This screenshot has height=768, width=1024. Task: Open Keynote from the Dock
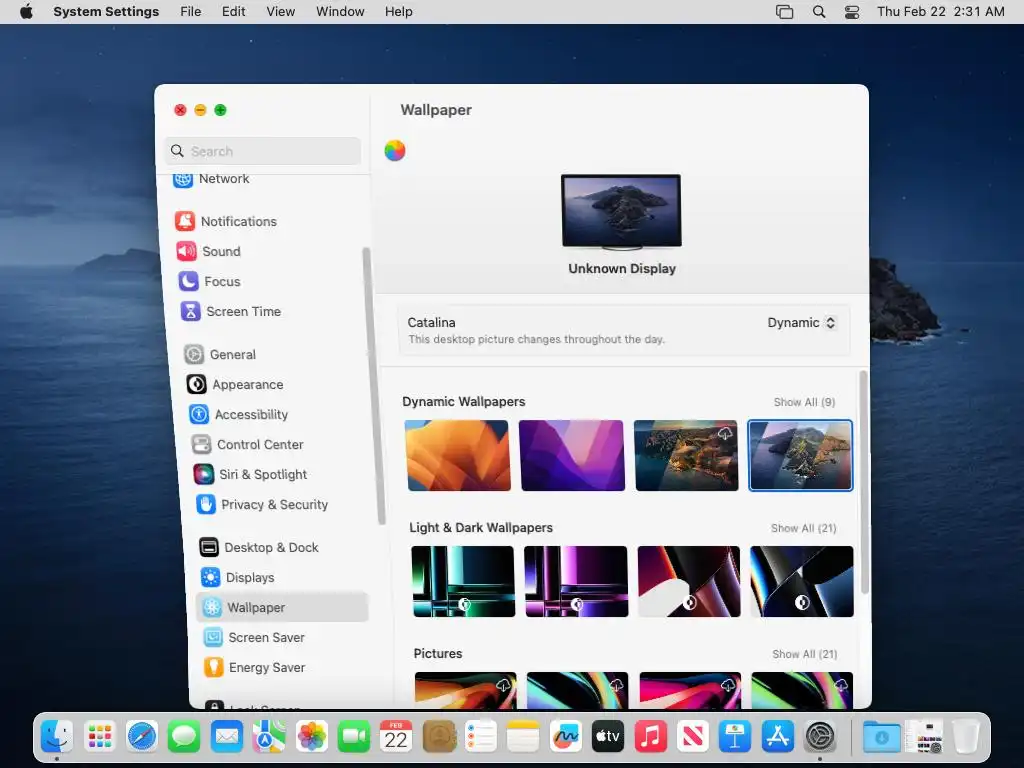(735, 737)
